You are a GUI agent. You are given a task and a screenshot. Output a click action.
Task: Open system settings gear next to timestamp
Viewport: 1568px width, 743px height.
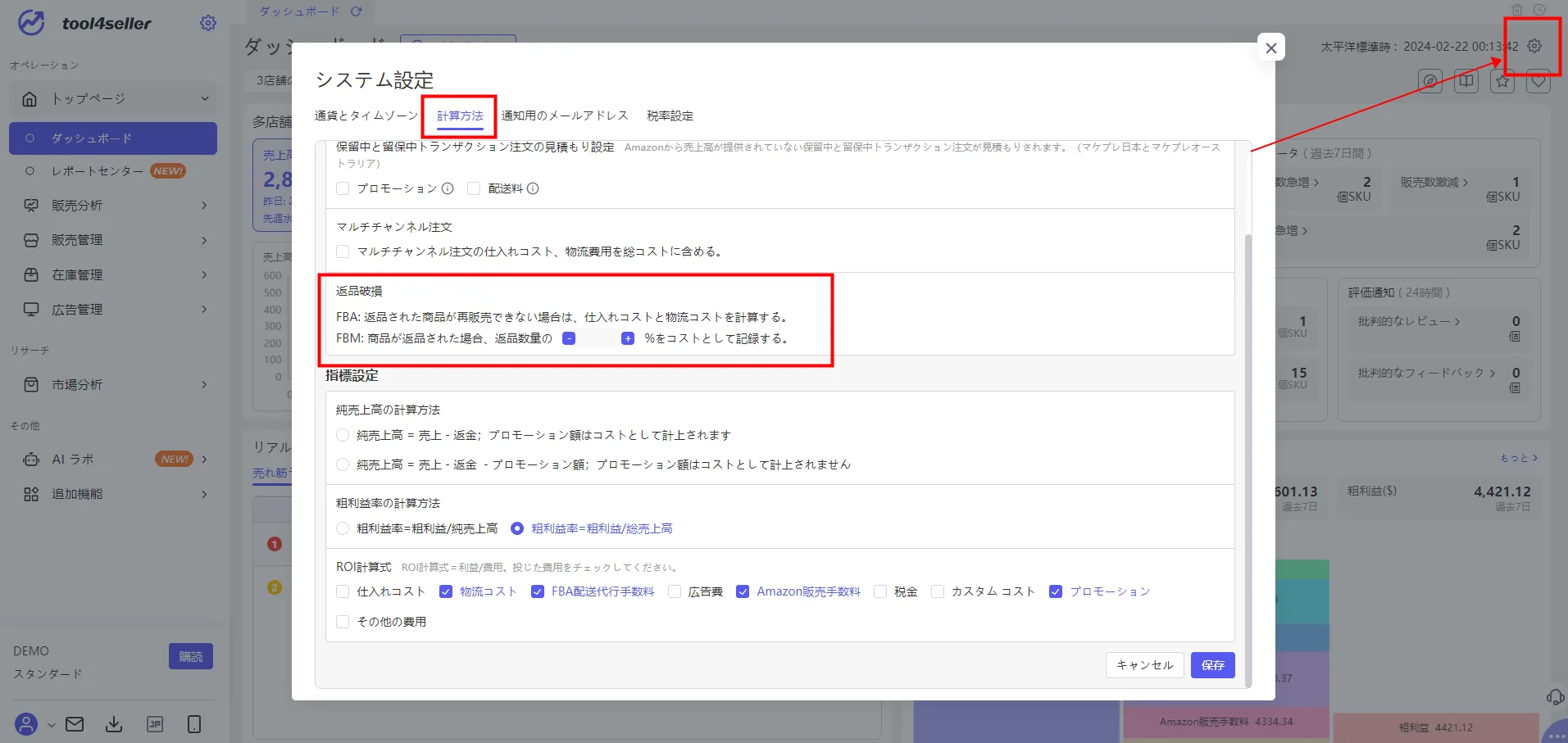tap(1534, 47)
